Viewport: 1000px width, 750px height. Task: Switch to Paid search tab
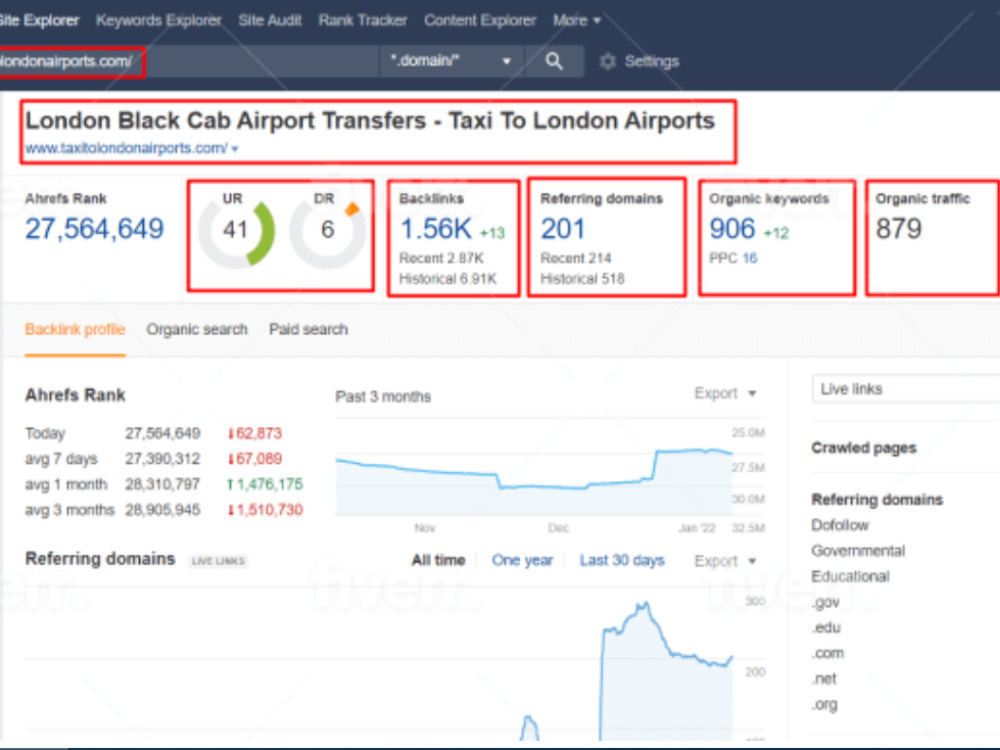309,330
